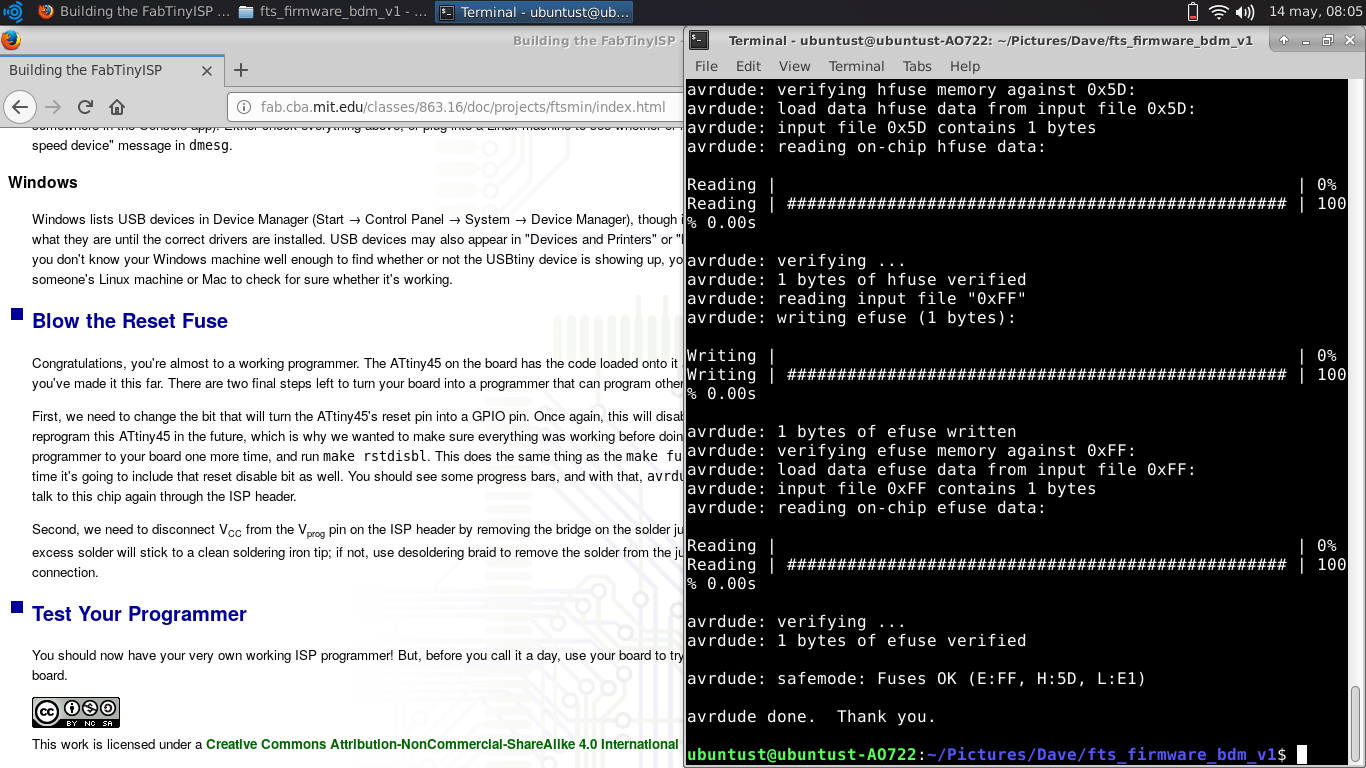Screen dimensions: 1366x768
Task: Click the 'reading input file "0xFF"' line
Action: (x=856, y=298)
